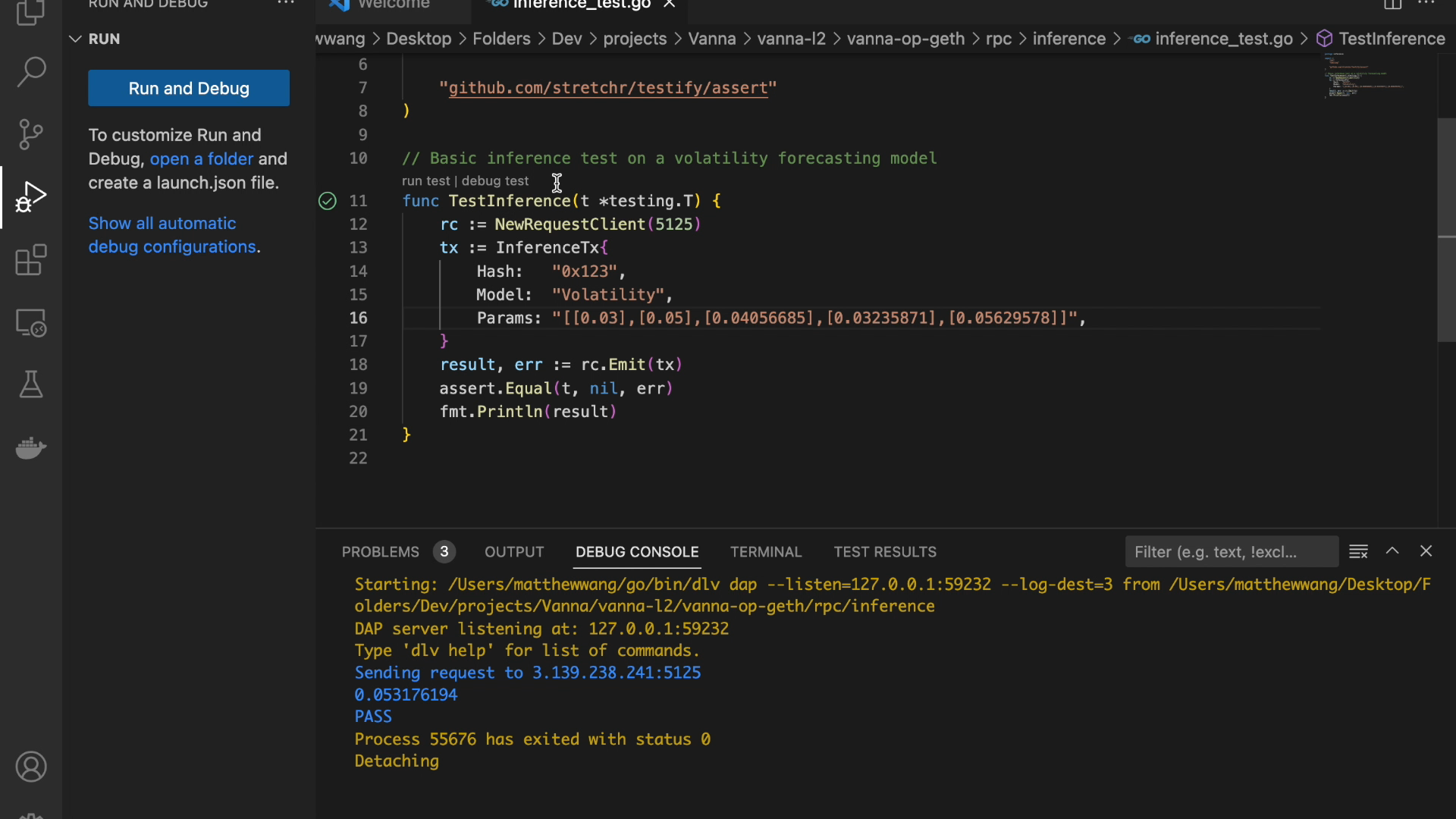Screen dimensions: 1456x819
Task: Click the Params string value on line 16
Action: [x=814, y=318]
